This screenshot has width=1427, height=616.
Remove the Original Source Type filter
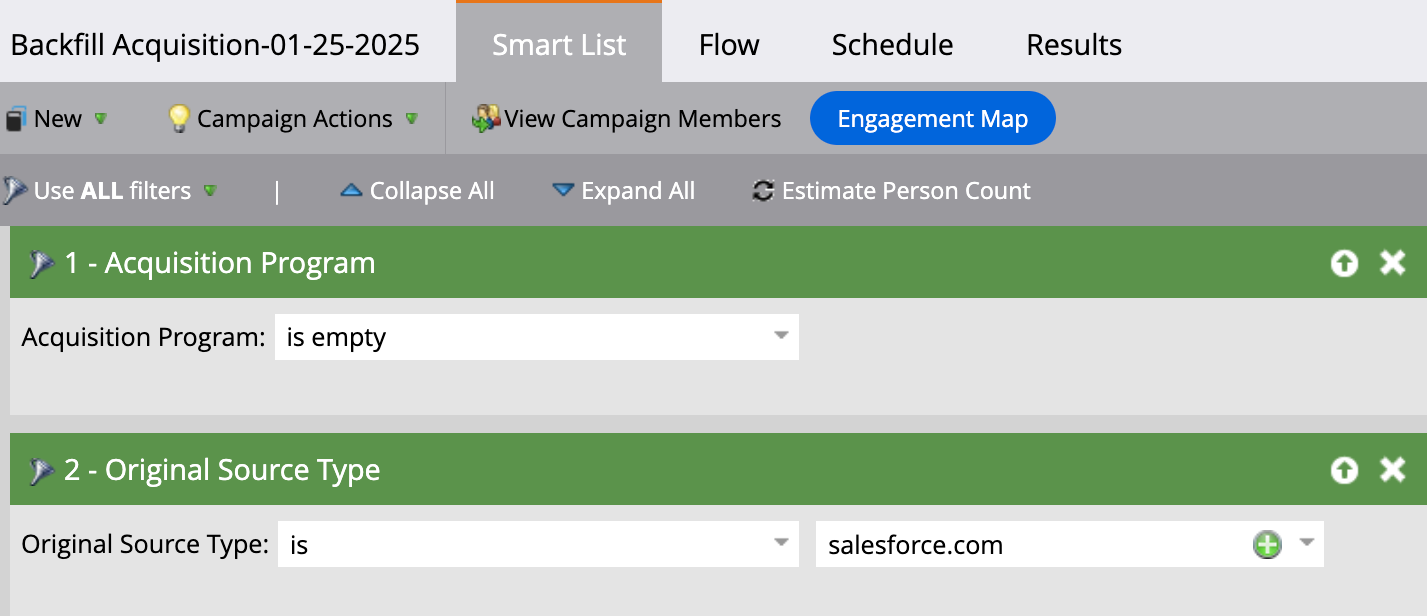[x=1392, y=469]
